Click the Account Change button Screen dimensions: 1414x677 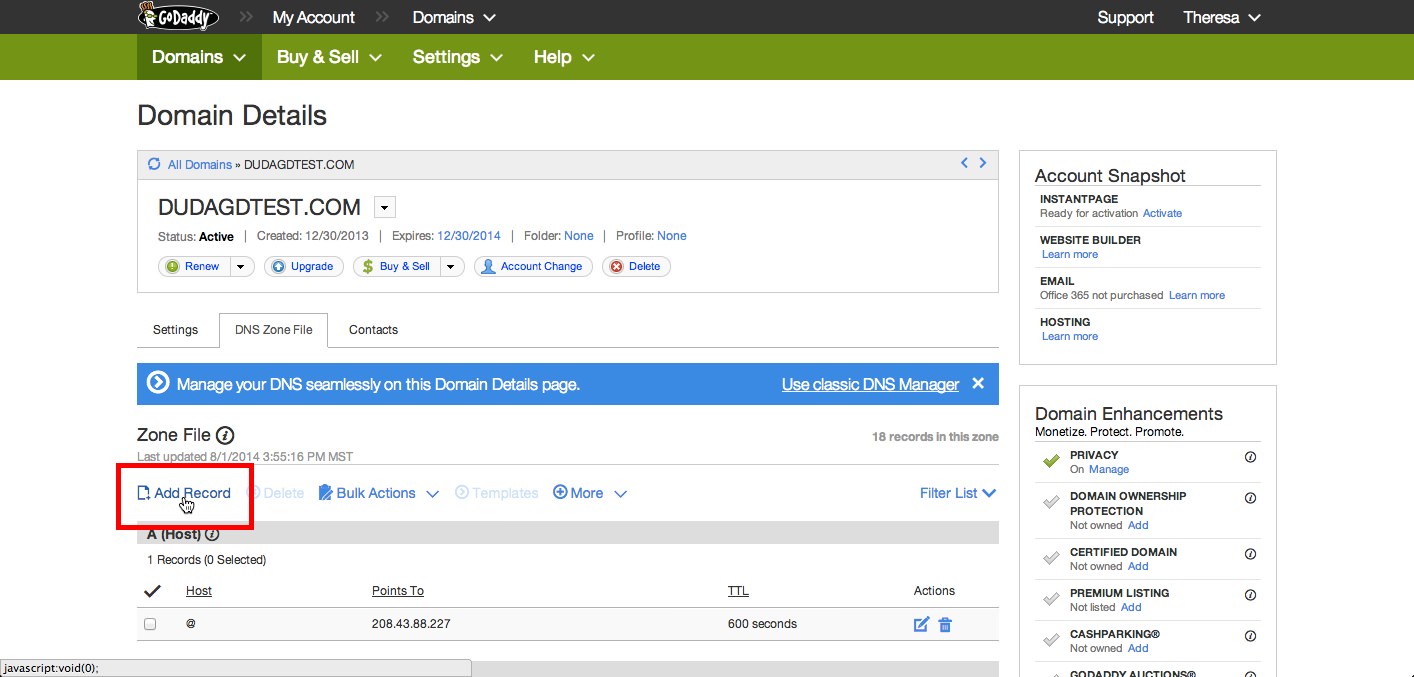click(x=533, y=267)
